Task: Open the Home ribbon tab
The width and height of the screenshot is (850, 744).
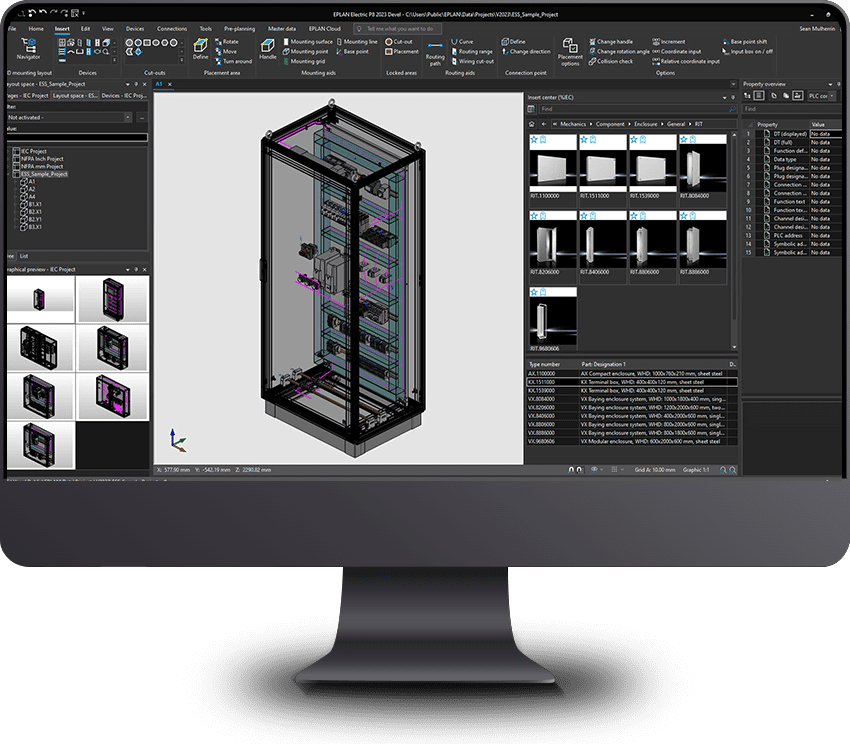Action: [x=36, y=29]
